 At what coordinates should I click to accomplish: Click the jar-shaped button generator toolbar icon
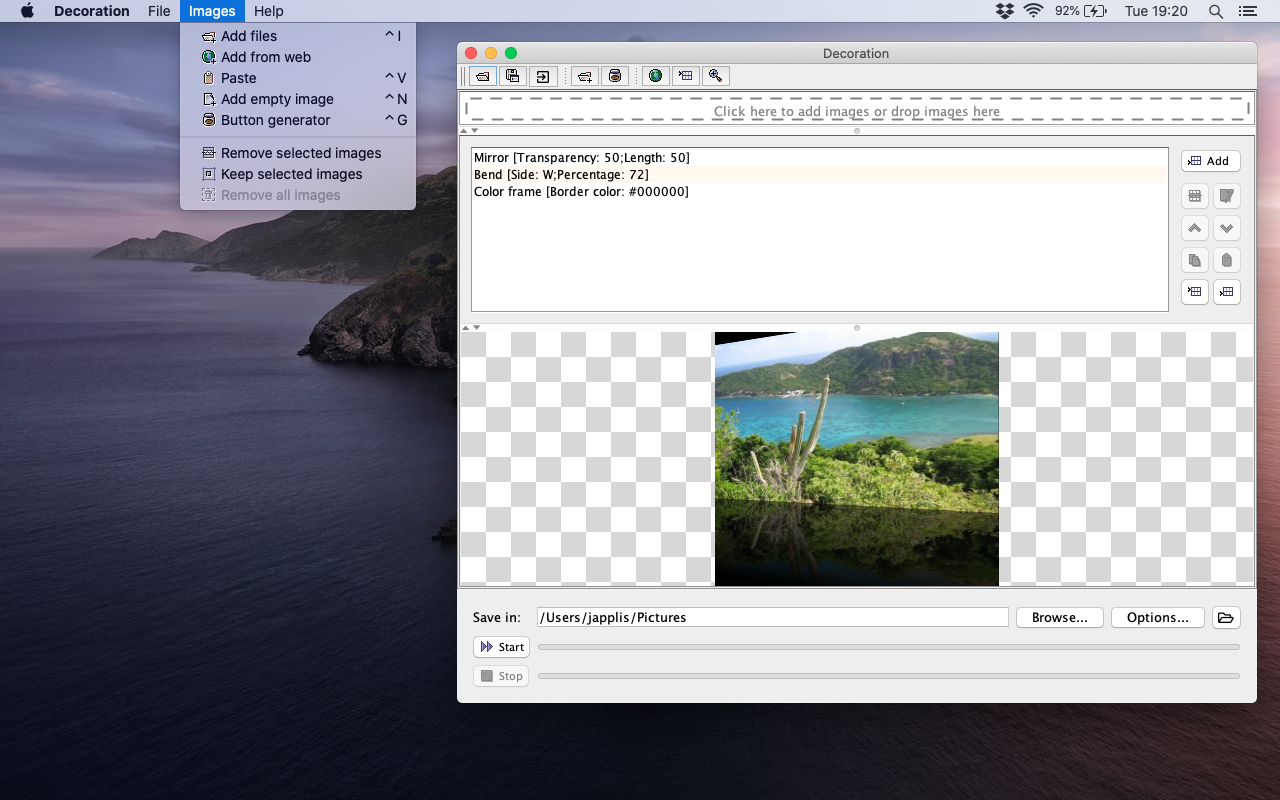pyautogui.click(x=615, y=76)
